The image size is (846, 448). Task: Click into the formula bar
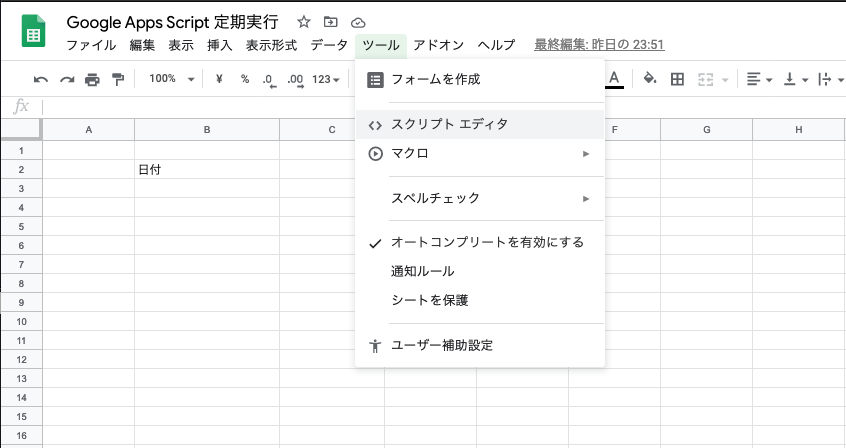[442, 106]
